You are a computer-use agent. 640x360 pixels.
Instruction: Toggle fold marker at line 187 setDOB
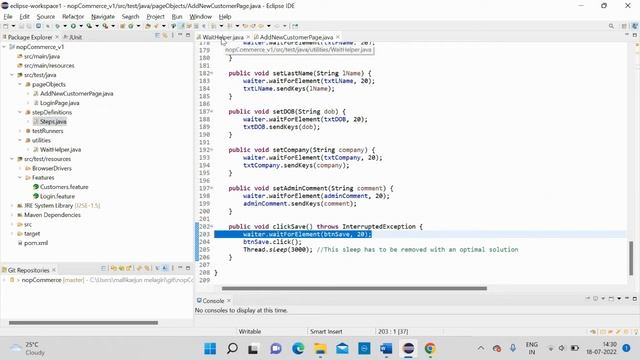[212, 111]
